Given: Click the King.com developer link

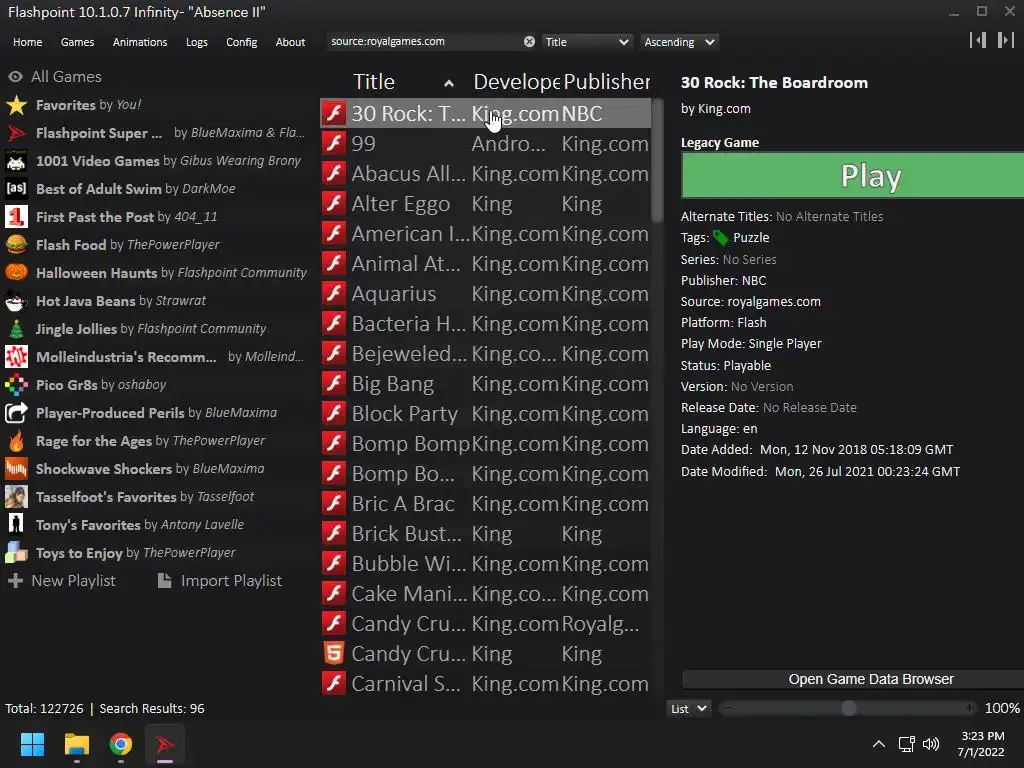Looking at the screenshot, I should point(724,108).
